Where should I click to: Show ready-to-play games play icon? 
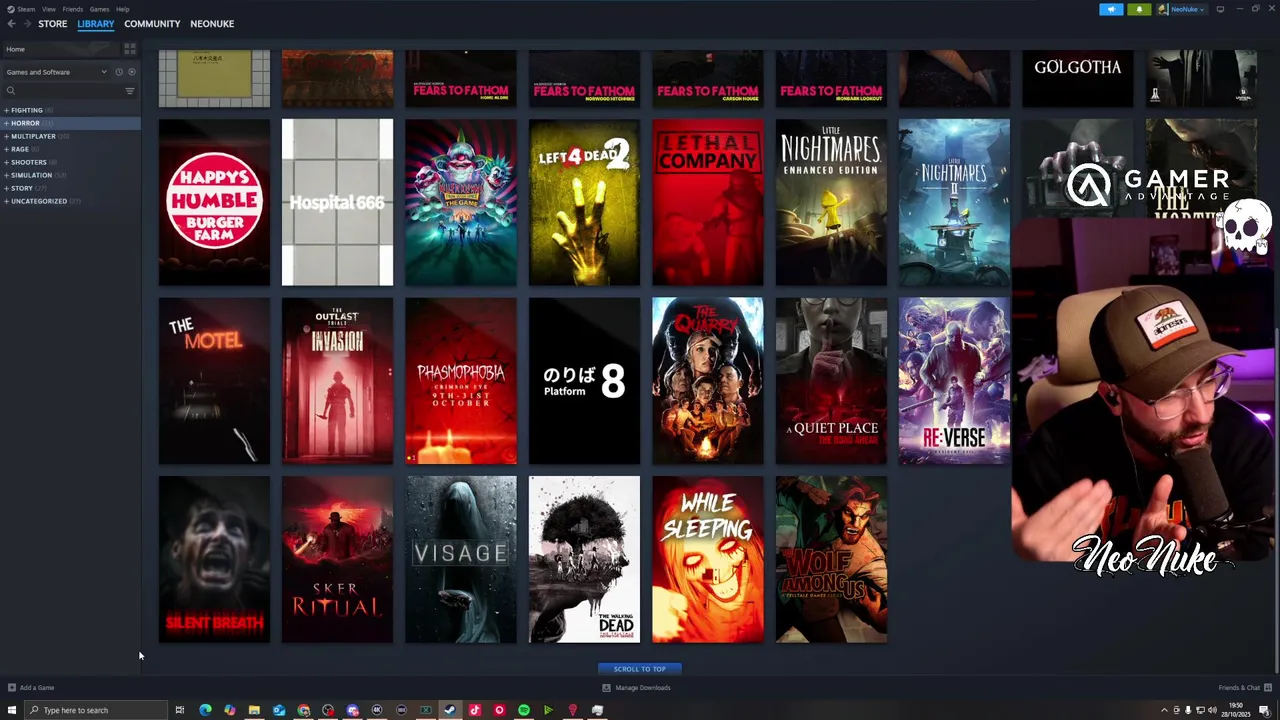point(131,72)
